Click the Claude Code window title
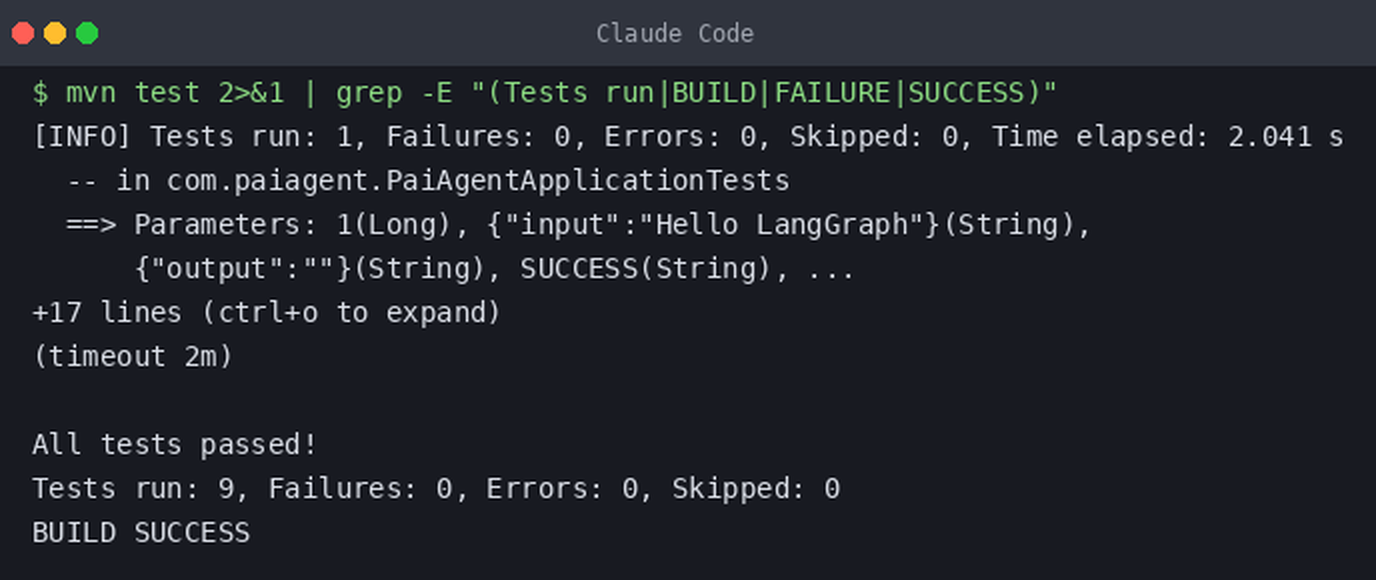The height and width of the screenshot is (580, 1376). pos(675,34)
